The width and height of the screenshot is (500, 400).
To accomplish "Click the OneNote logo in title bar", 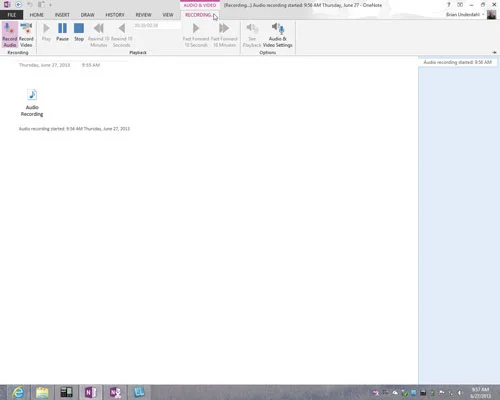I will pyautogui.click(x=7, y=5).
